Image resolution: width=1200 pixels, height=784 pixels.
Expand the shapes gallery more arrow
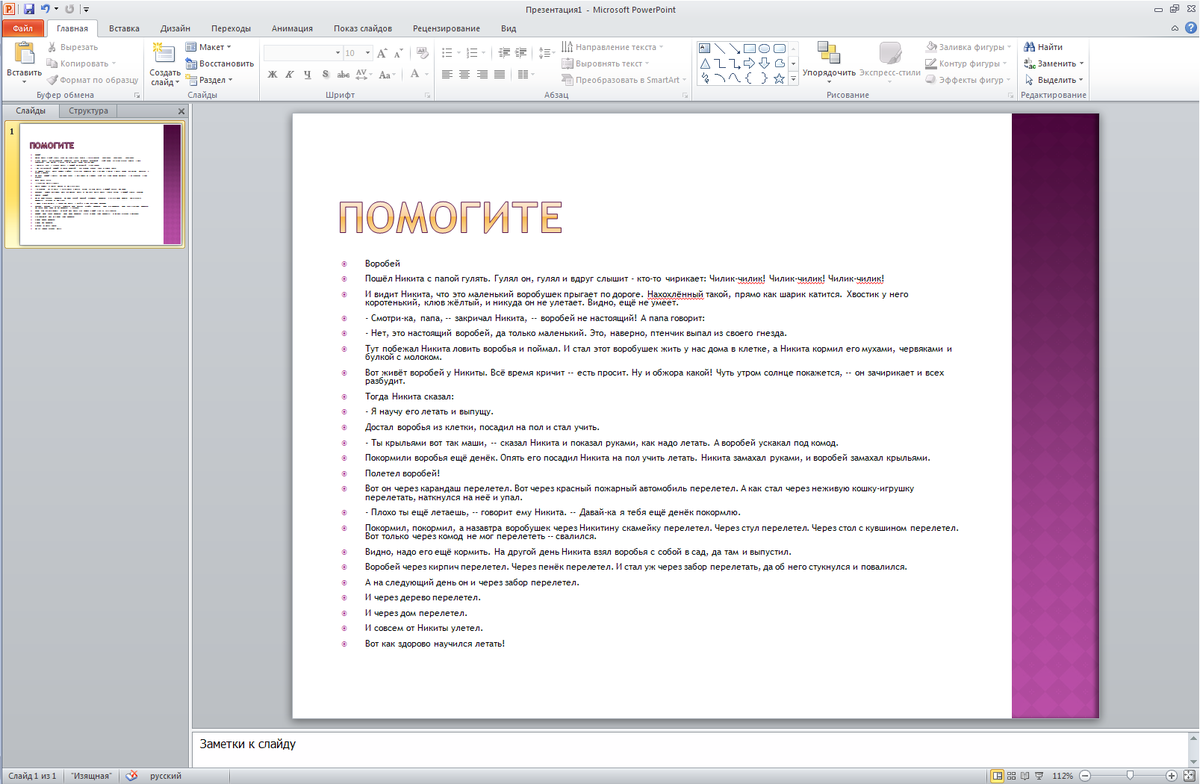[793, 78]
